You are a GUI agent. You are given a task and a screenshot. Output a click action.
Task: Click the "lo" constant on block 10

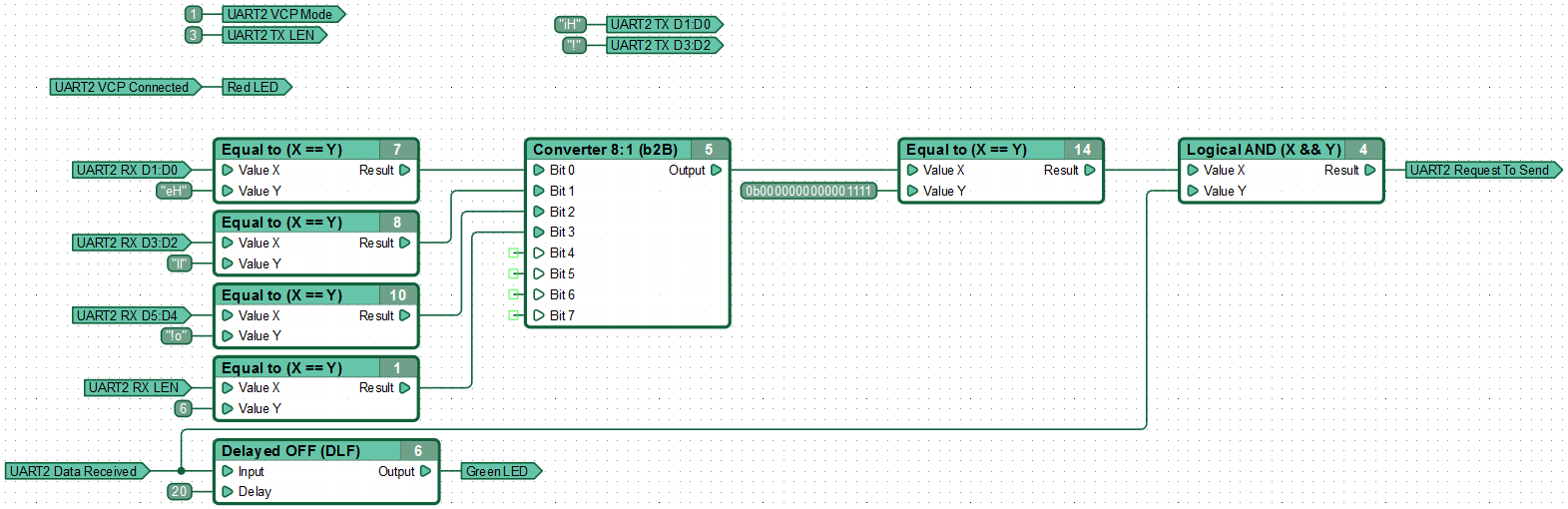pos(177,336)
